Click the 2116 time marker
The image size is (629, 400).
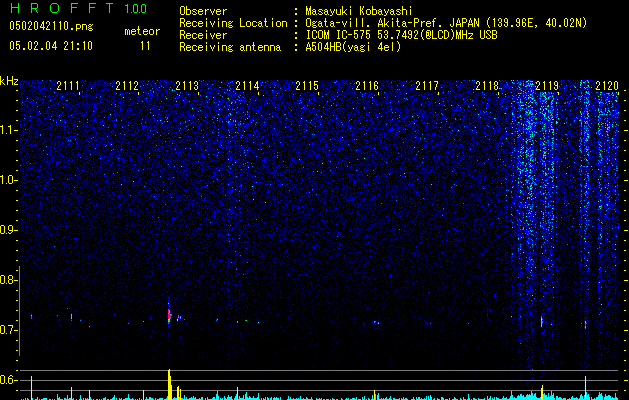click(367, 86)
